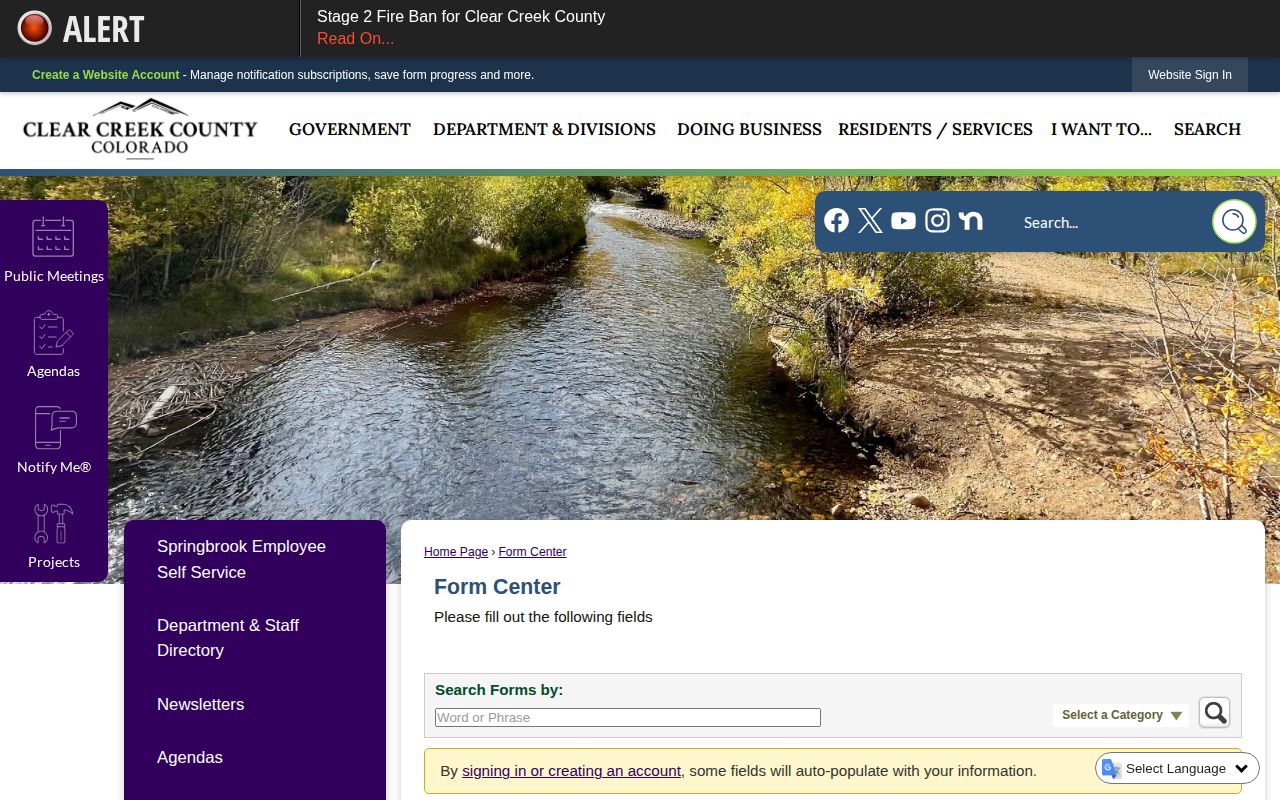Open the YouTube channel icon

903,221
